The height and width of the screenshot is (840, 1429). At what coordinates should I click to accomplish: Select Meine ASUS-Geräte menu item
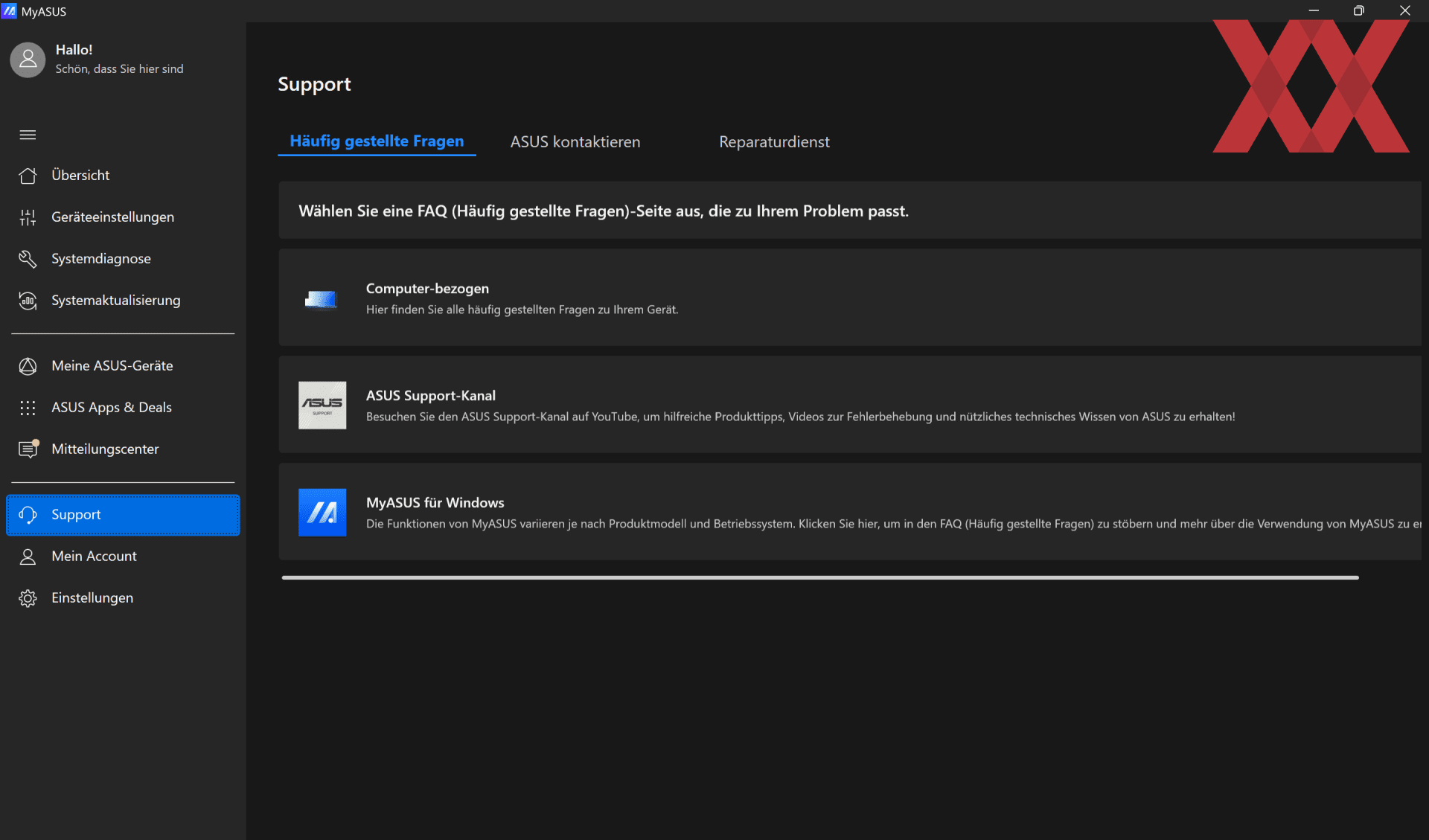[x=123, y=366]
